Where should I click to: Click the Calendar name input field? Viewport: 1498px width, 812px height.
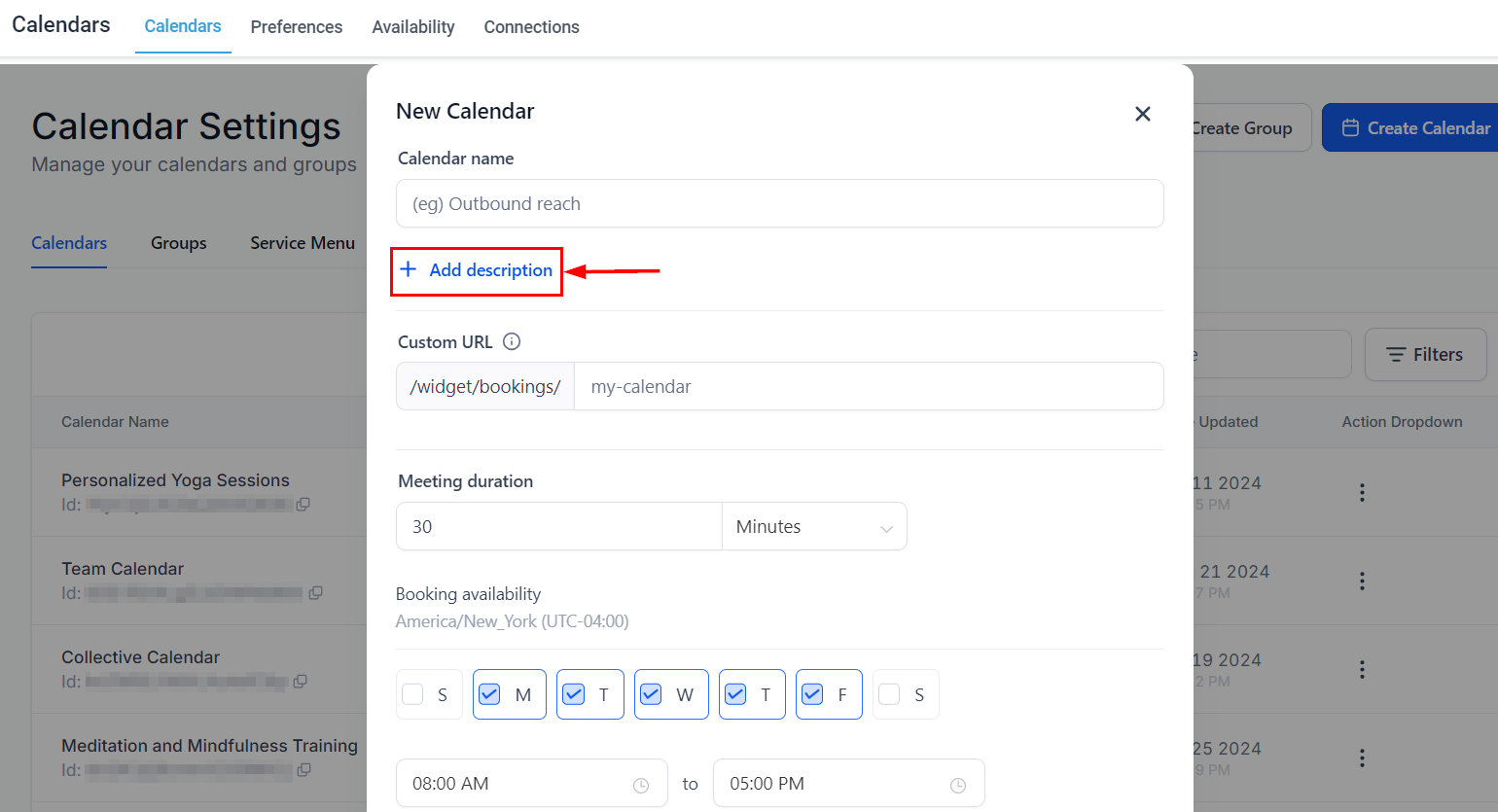779,203
